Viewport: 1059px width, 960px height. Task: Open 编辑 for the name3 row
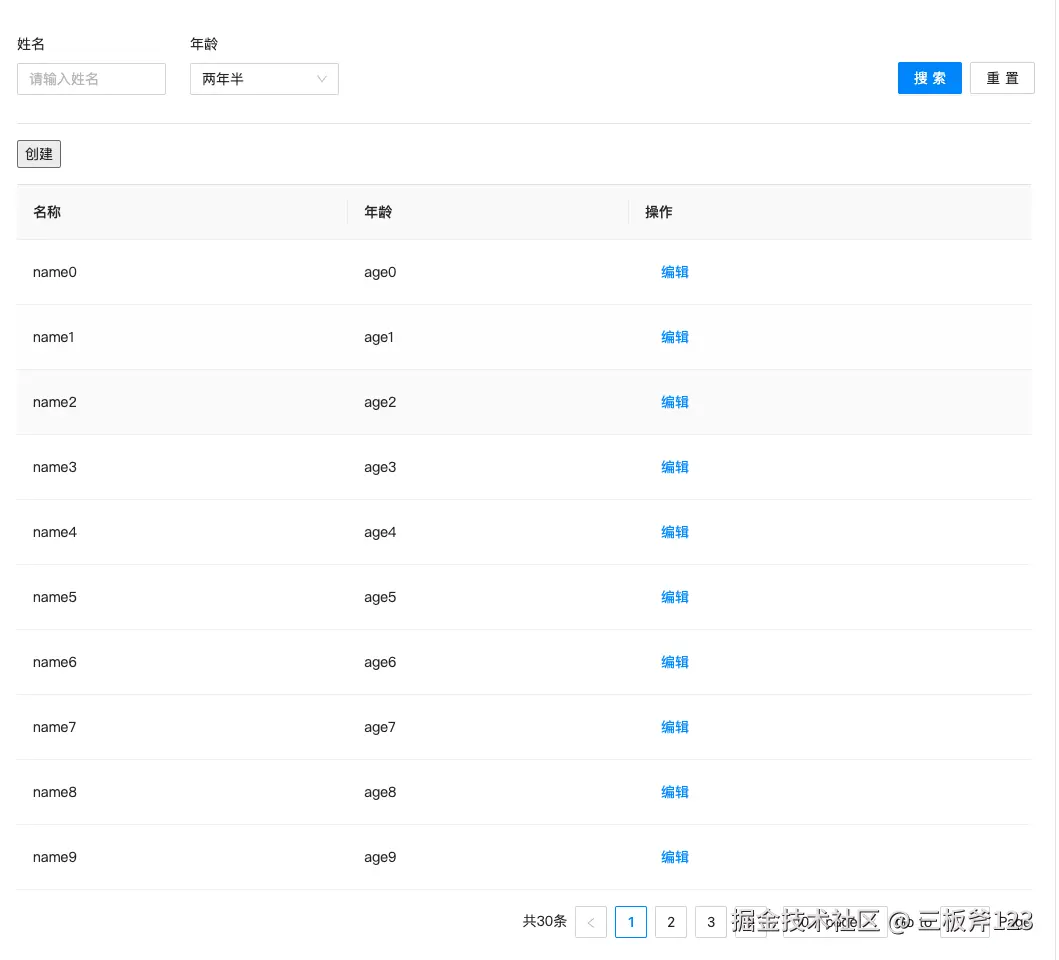pyautogui.click(x=675, y=467)
